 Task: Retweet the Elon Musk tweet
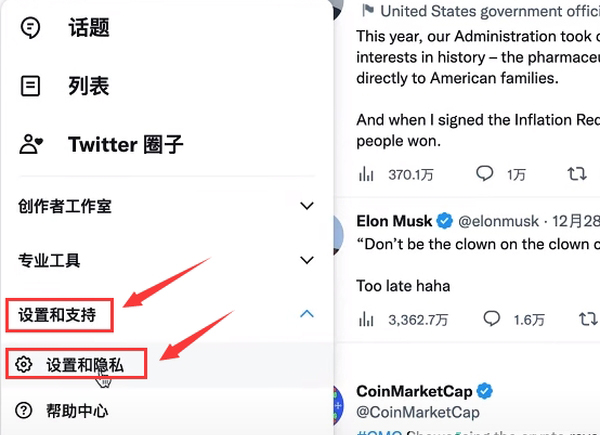coord(588,319)
